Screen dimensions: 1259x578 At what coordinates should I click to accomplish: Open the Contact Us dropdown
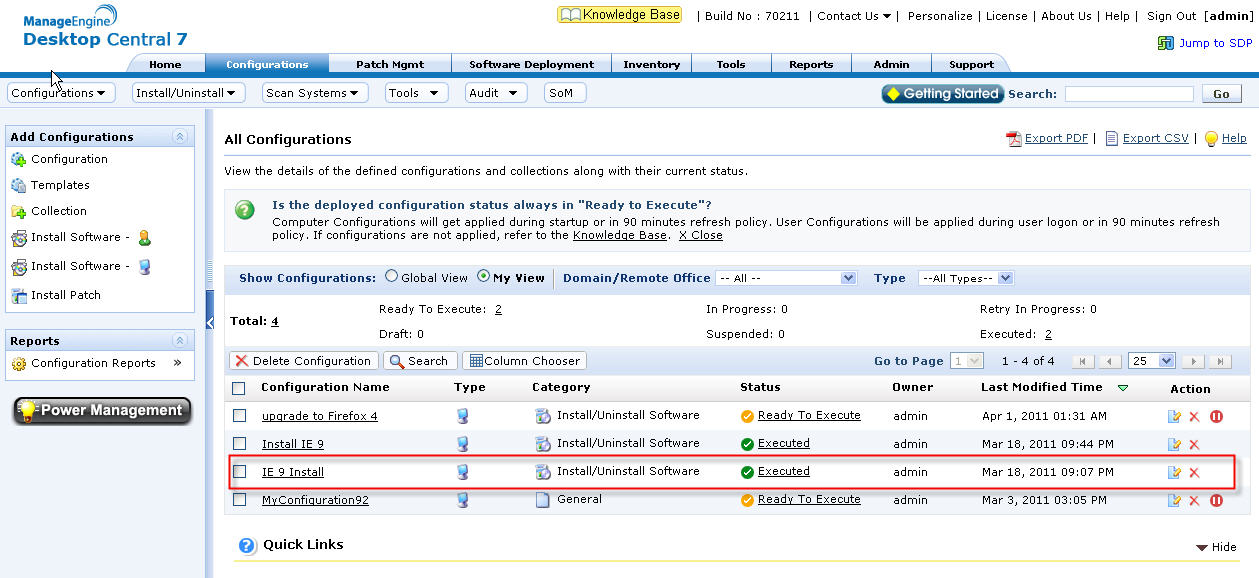pos(853,16)
